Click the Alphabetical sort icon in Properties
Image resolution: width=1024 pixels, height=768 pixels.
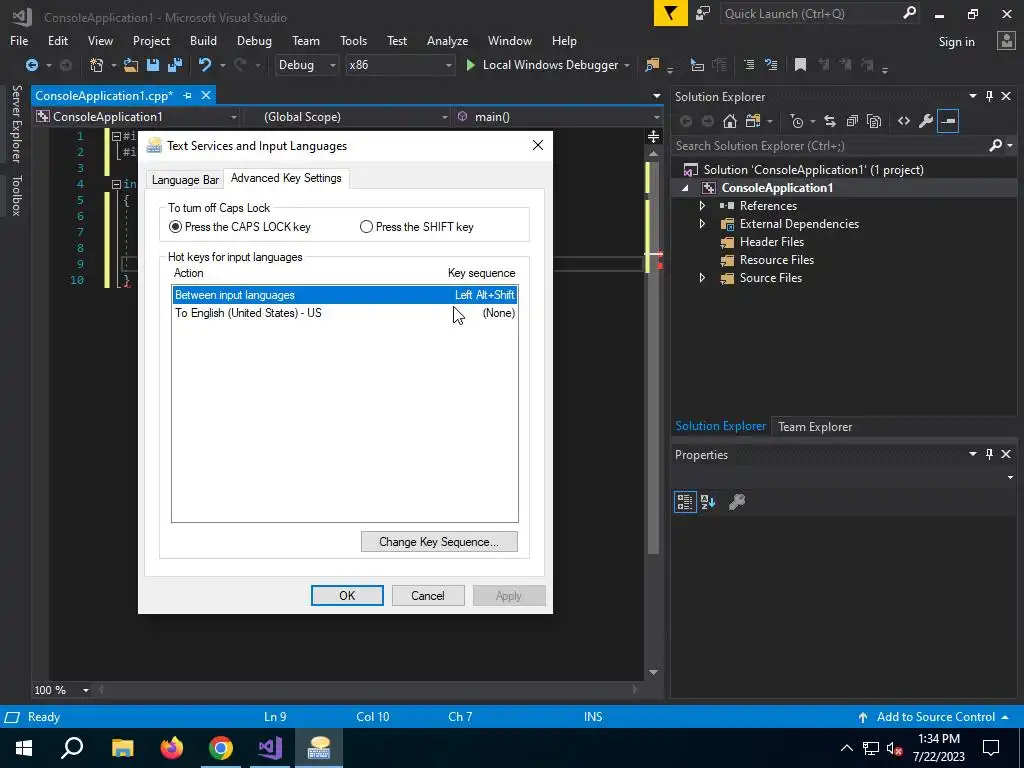click(x=708, y=502)
